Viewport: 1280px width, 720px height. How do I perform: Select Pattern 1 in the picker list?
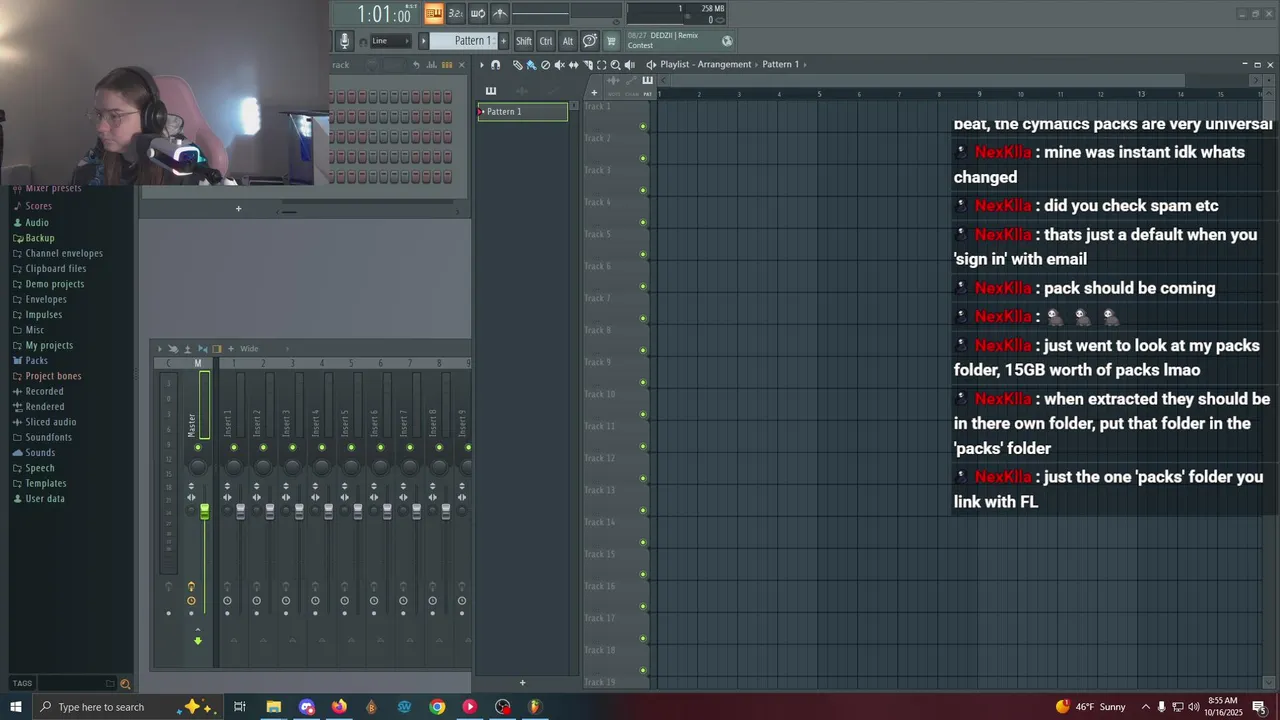[523, 112]
